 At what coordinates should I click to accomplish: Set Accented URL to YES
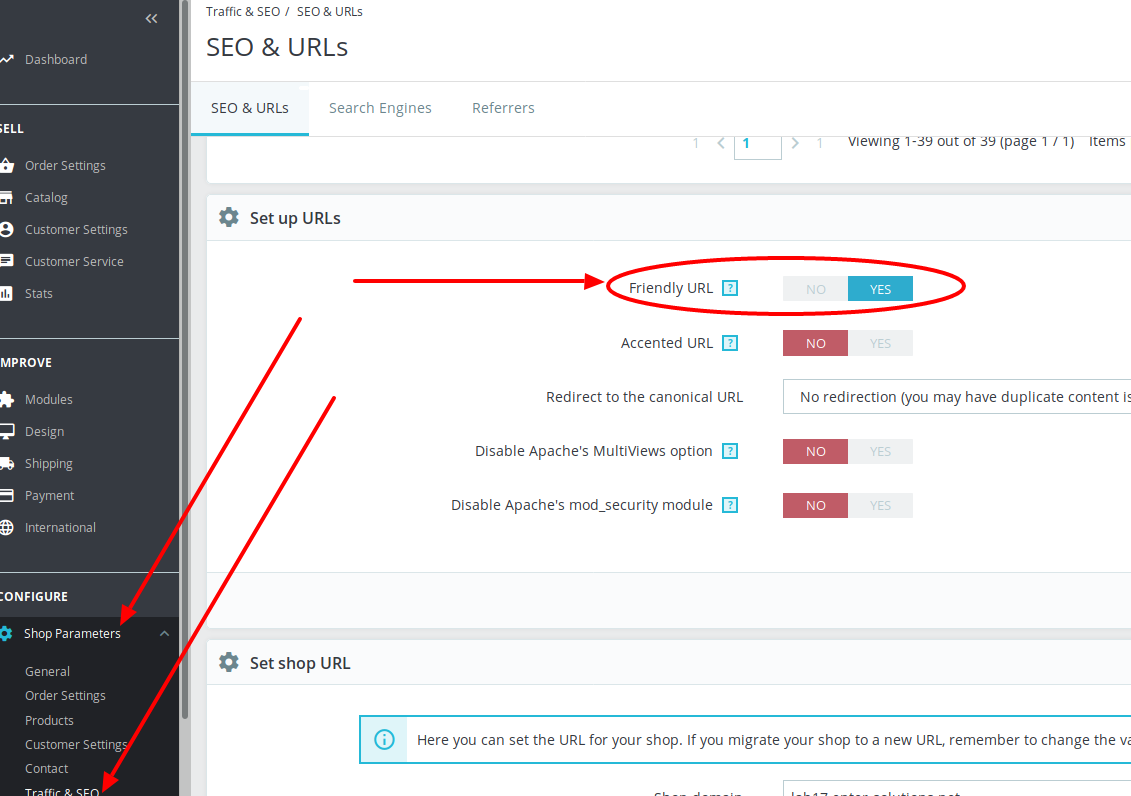coord(880,343)
